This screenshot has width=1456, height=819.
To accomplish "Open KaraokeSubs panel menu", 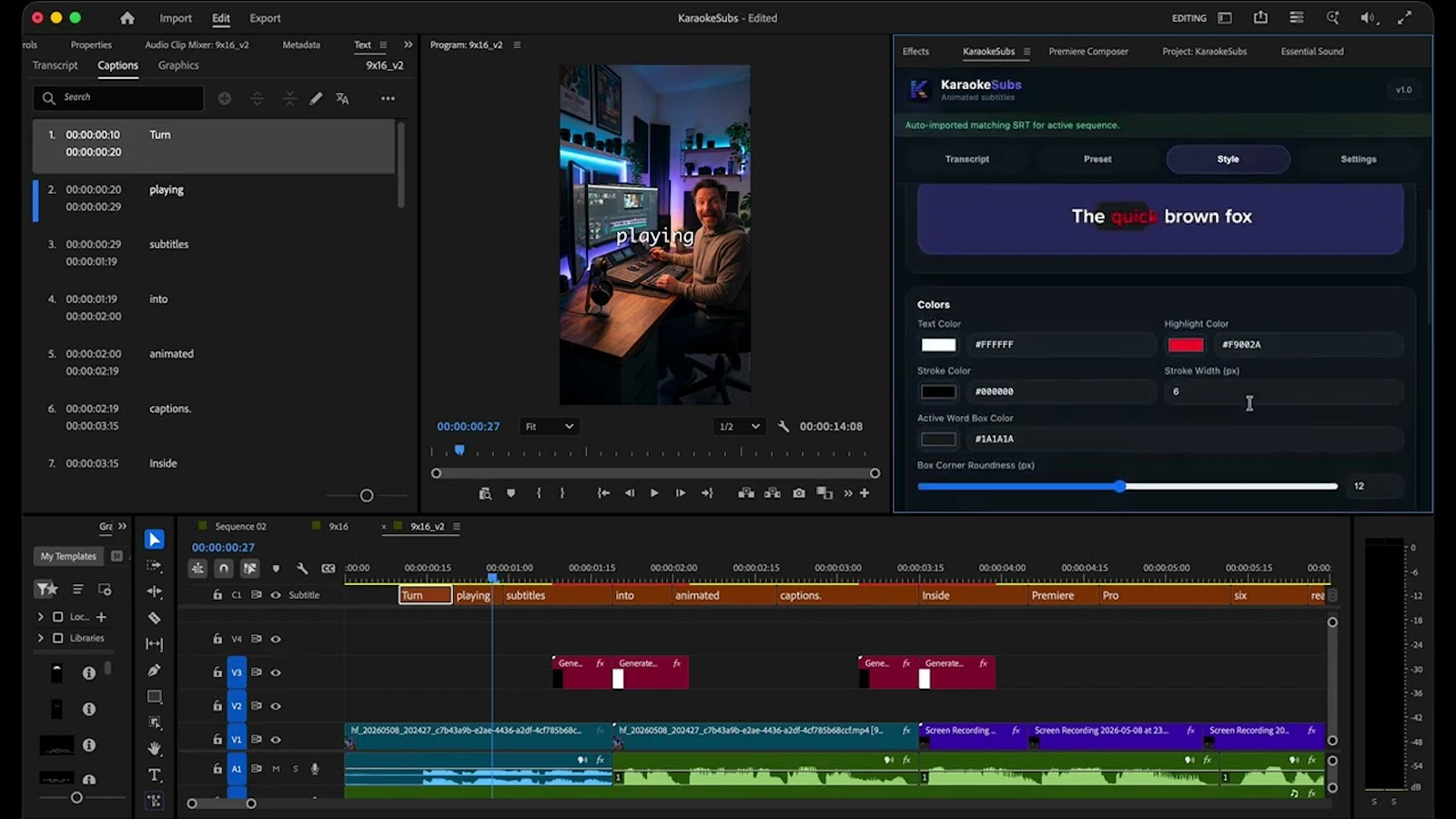I will (x=1026, y=52).
